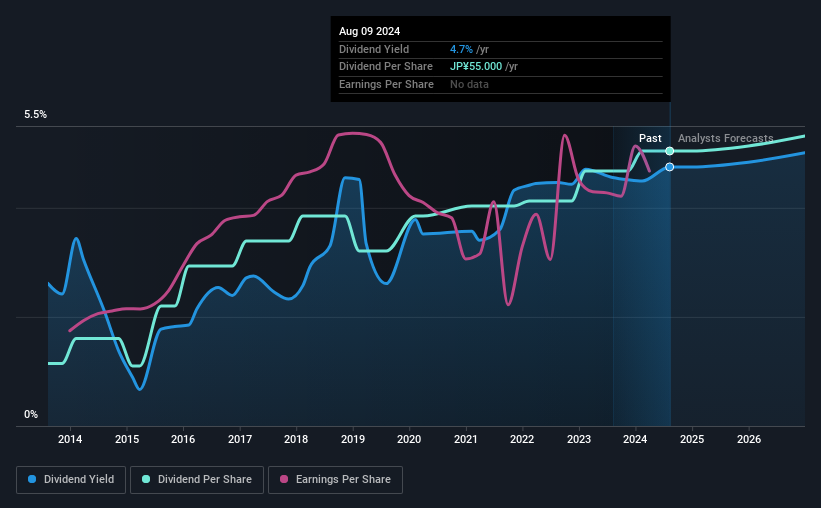Click the JP¥55.000 dividend per share value
Image resolution: width=821 pixels, height=508 pixels.
click(476, 67)
